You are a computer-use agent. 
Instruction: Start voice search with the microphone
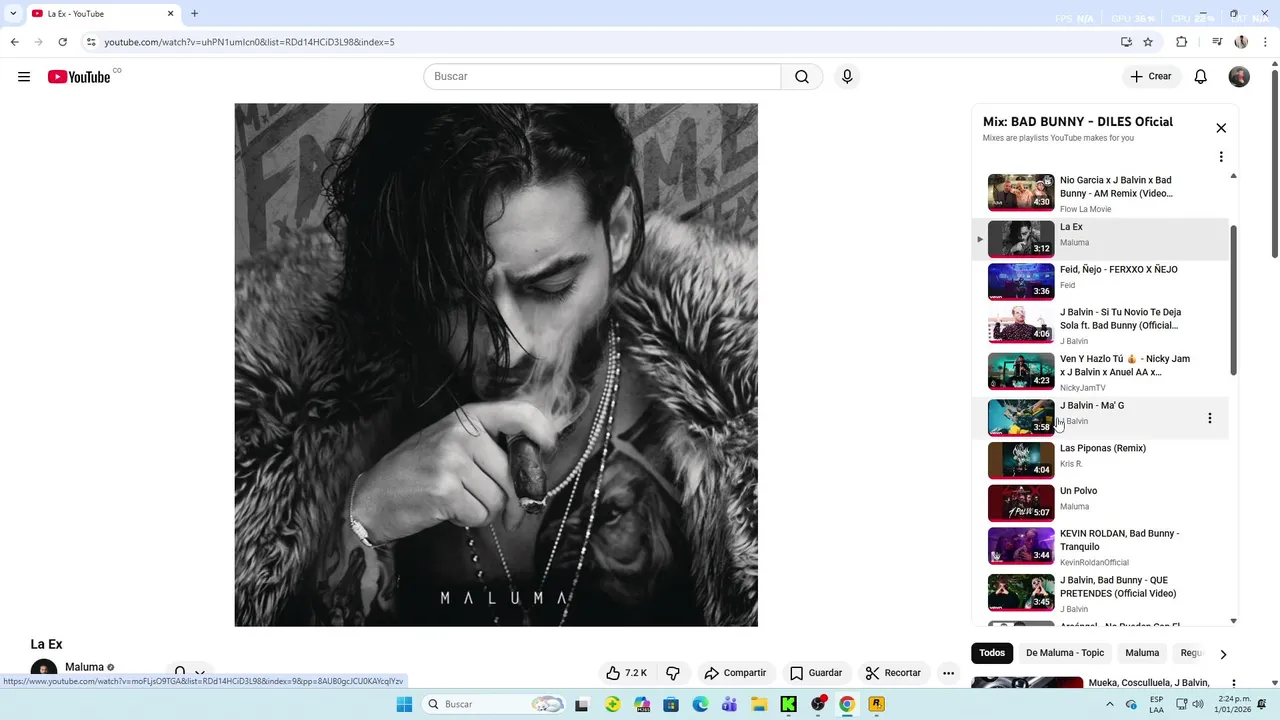tap(847, 77)
